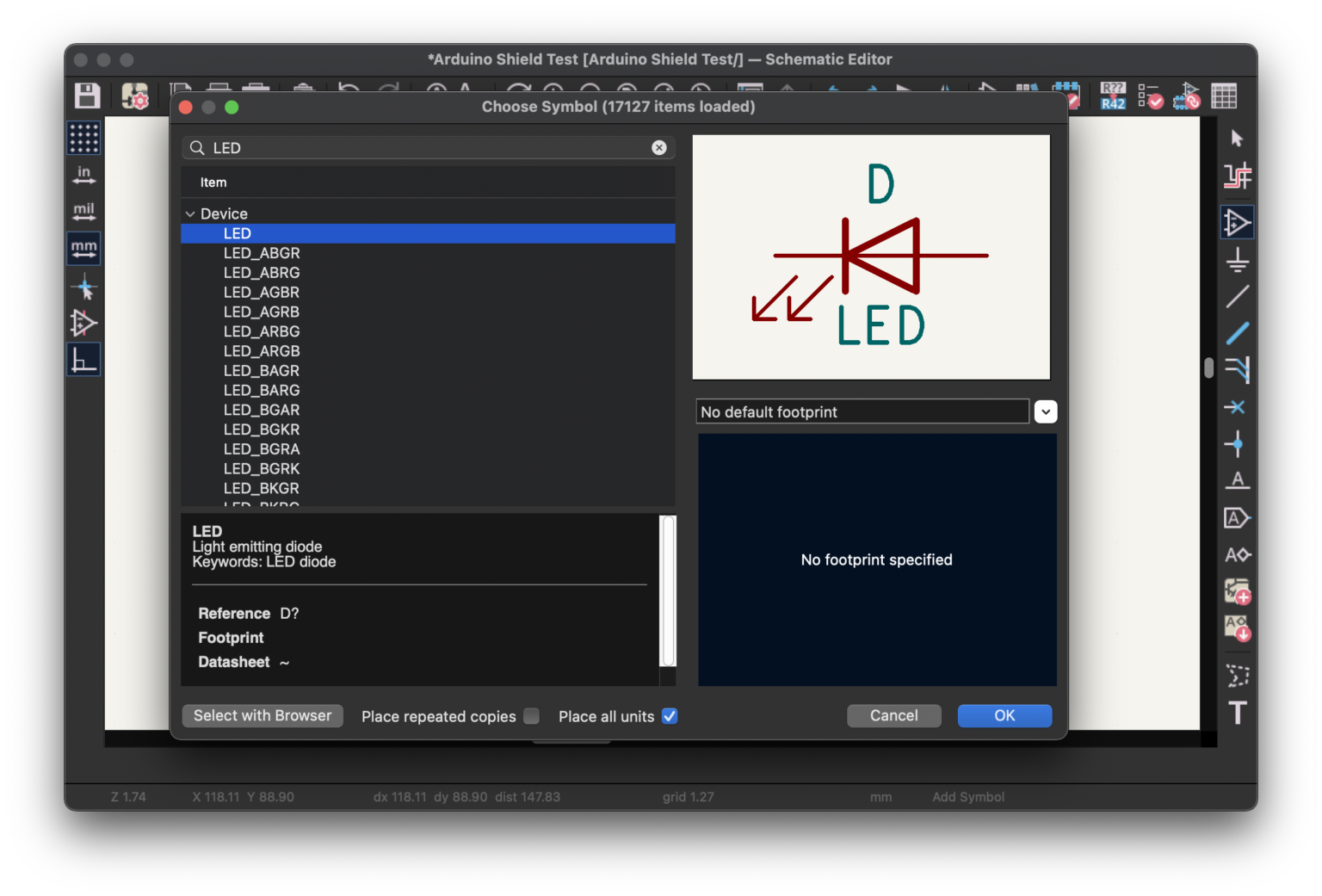Collapse the Device library tree

[x=190, y=214]
